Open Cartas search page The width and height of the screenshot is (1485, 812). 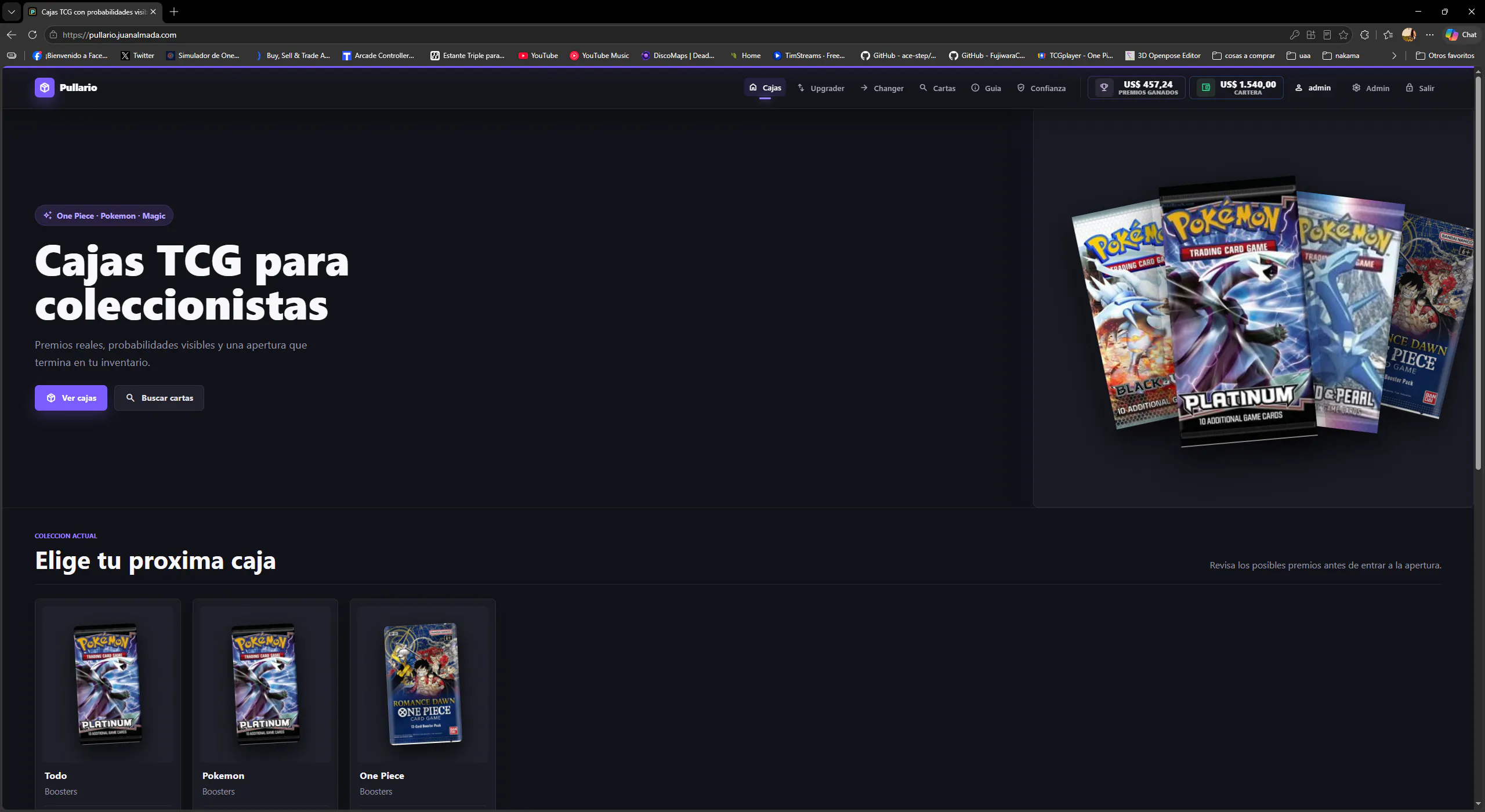(x=937, y=88)
